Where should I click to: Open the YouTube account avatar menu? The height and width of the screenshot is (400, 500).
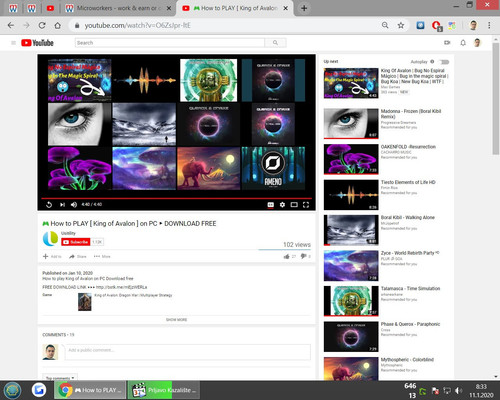(477, 43)
